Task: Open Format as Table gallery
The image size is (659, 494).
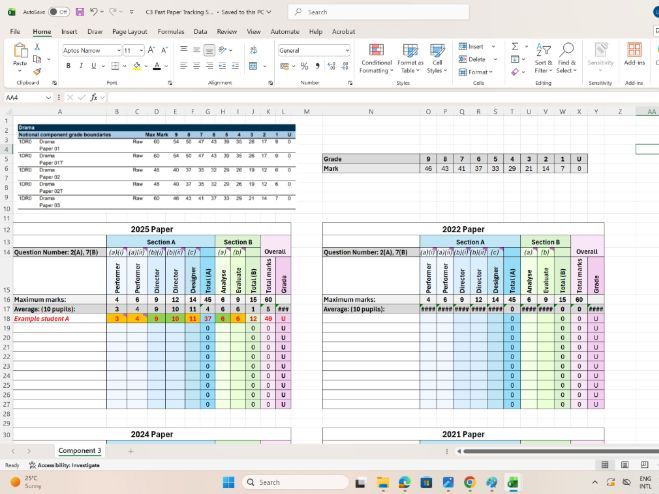Action: (x=410, y=58)
